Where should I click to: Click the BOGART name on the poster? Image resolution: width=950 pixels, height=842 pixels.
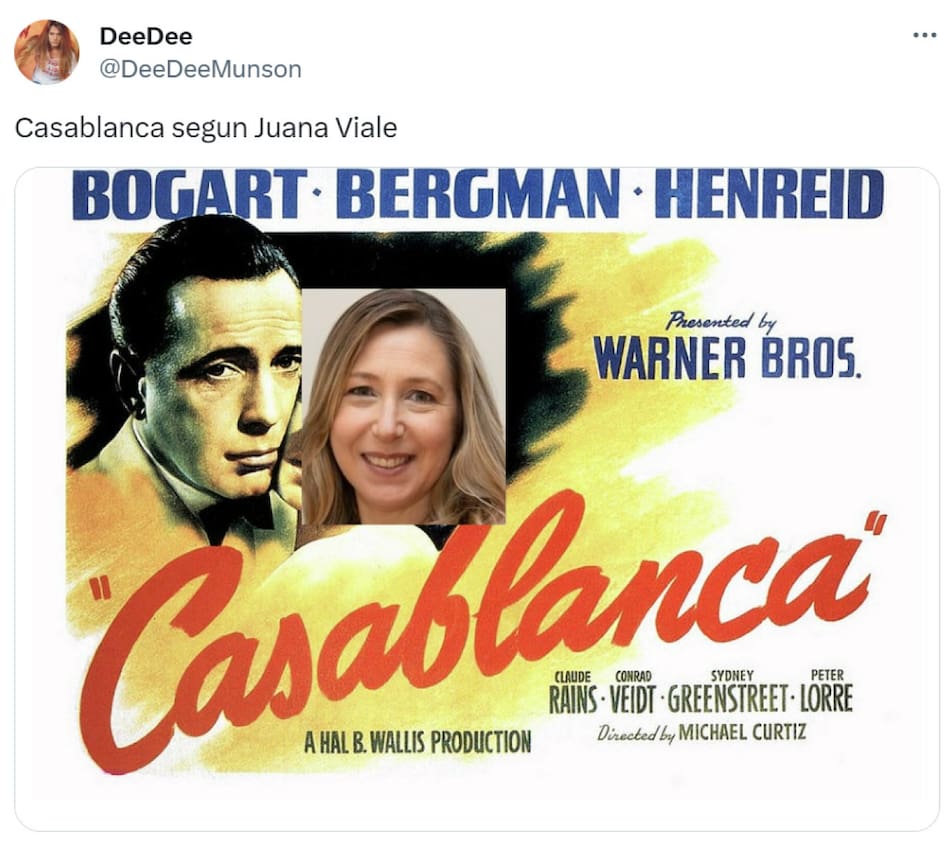pos(188,194)
